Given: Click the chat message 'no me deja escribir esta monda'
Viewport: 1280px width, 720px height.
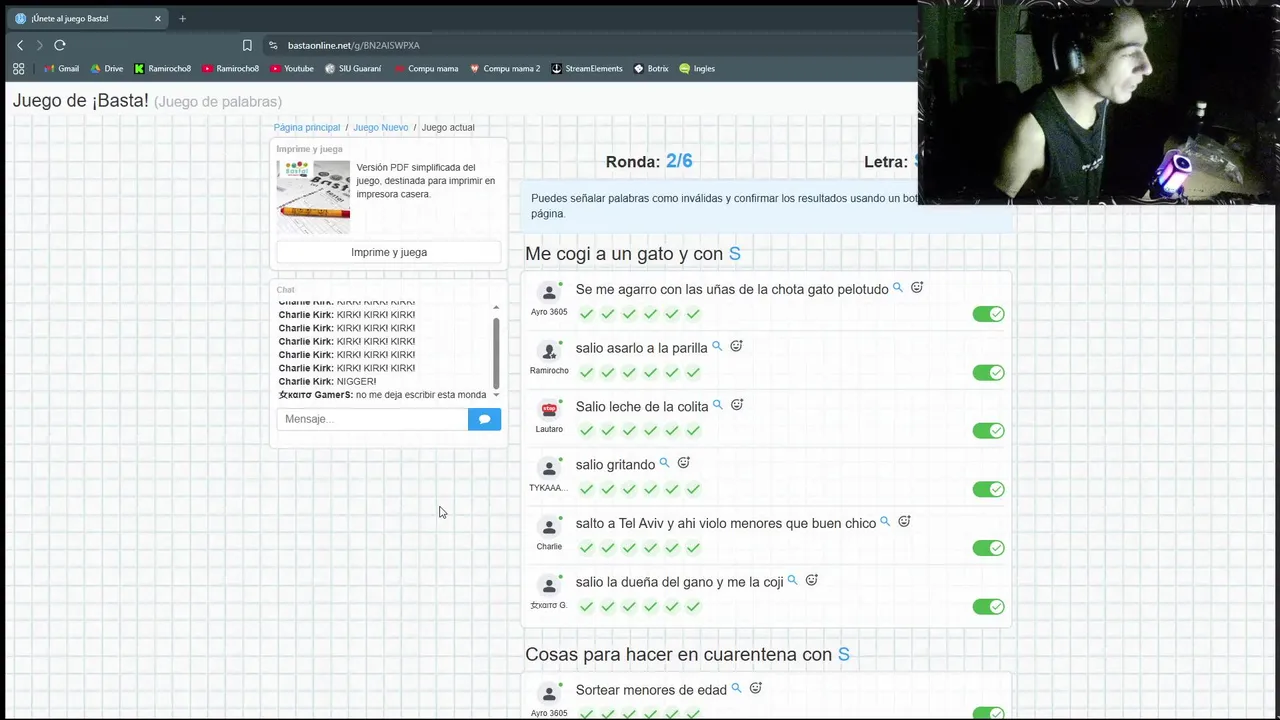Looking at the screenshot, I should [x=421, y=395].
